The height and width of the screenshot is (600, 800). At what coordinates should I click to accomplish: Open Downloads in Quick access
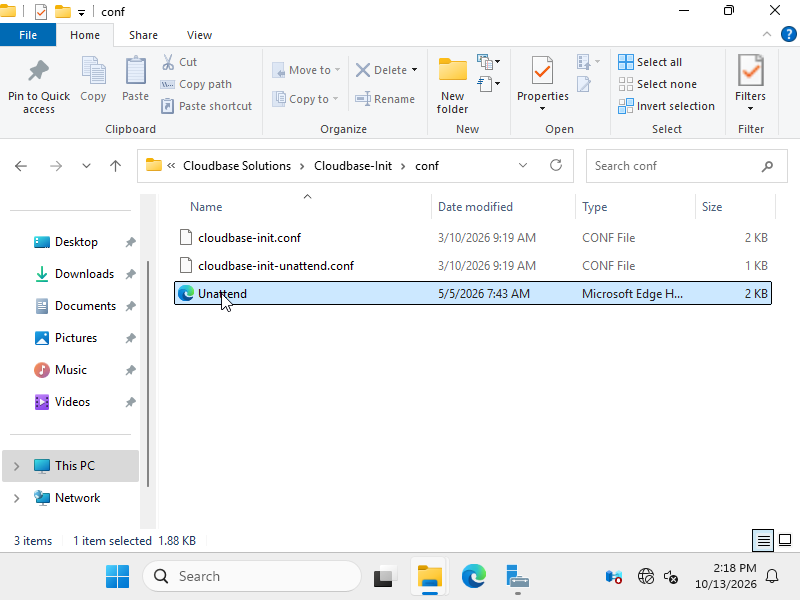pos(84,274)
